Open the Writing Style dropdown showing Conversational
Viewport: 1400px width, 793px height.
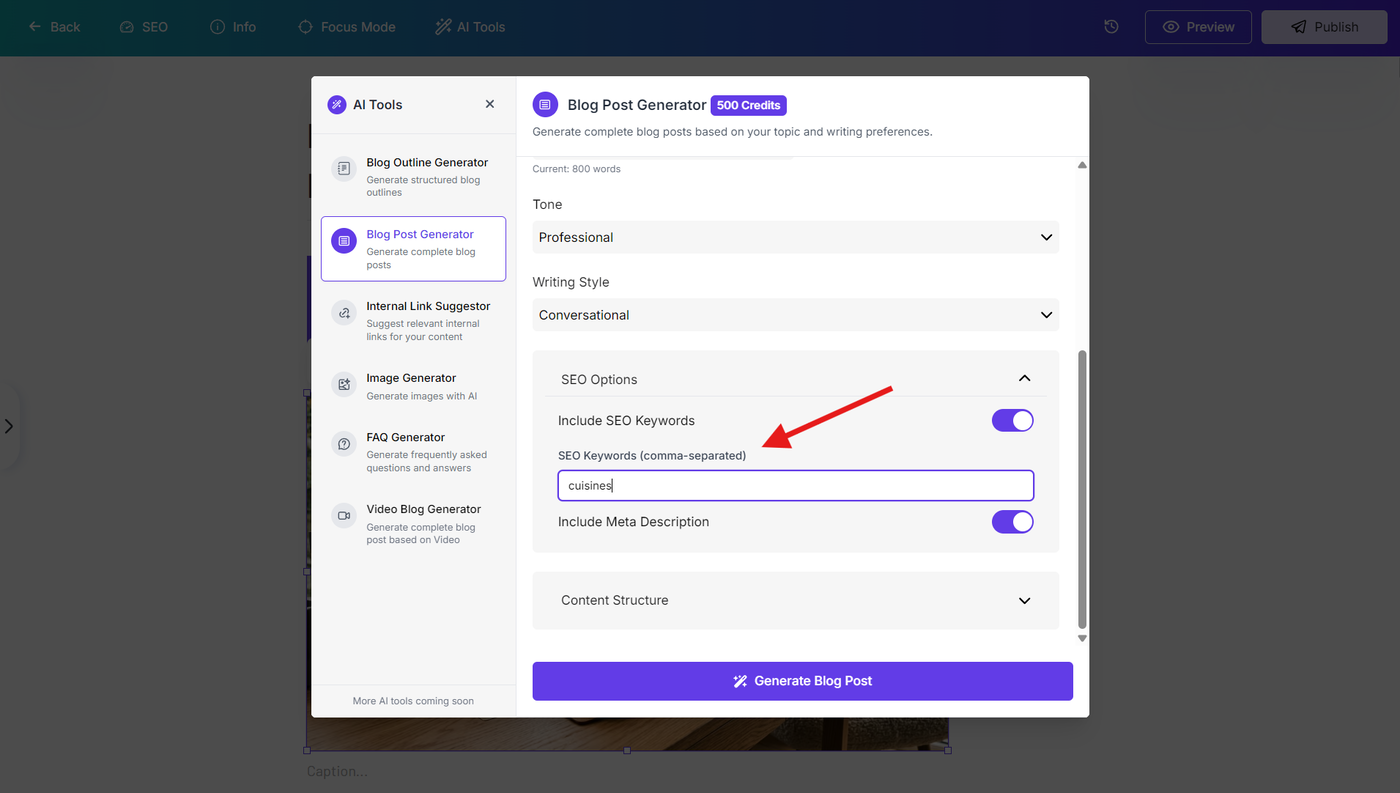click(795, 315)
